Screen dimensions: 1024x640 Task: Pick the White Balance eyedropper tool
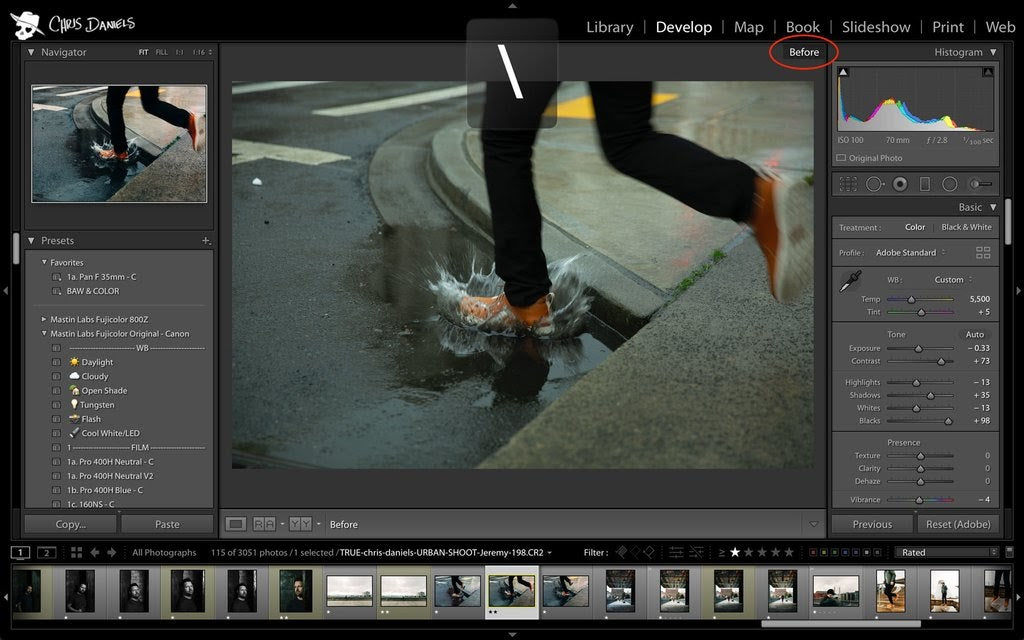click(850, 281)
